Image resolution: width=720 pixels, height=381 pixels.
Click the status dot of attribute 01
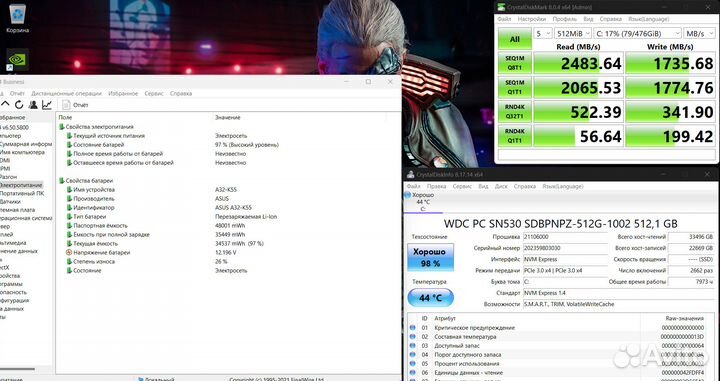pos(412,328)
